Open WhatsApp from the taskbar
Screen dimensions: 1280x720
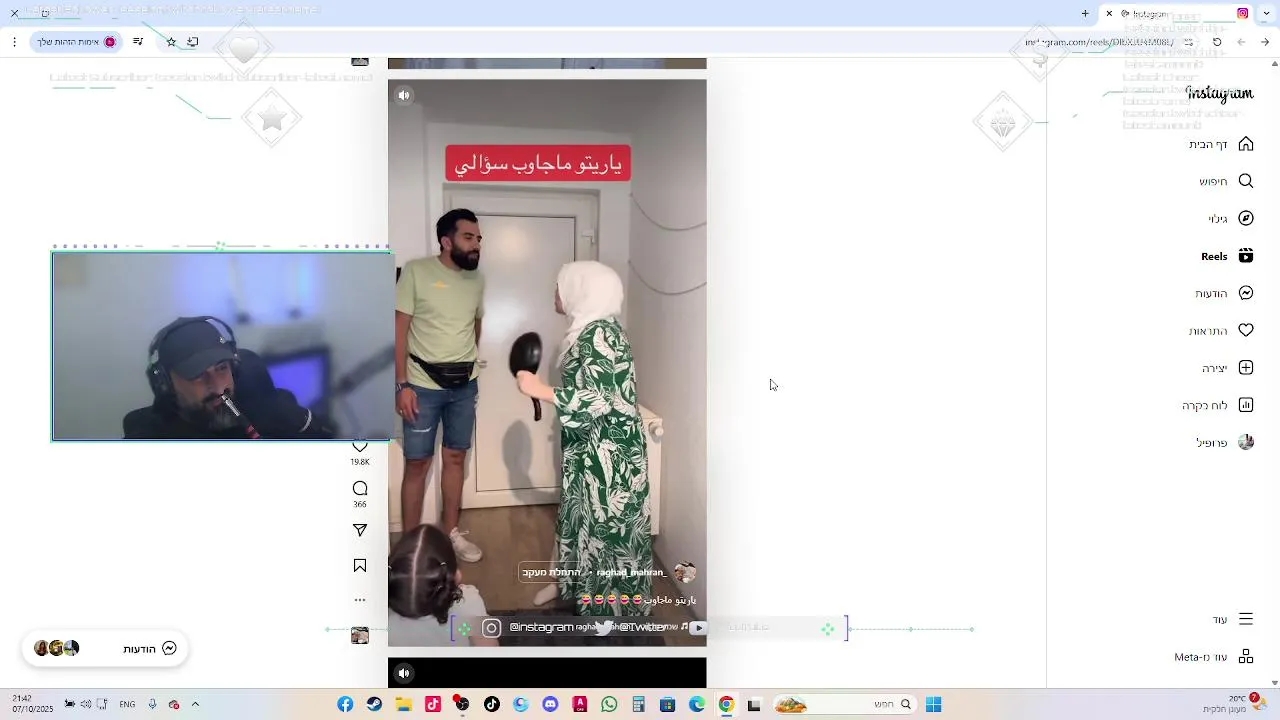pos(609,705)
